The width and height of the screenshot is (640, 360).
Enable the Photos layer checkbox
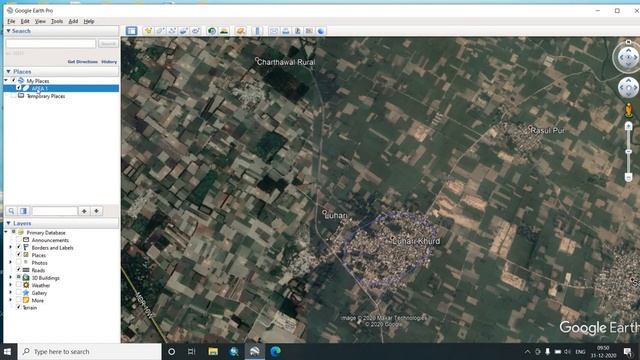coord(19,262)
